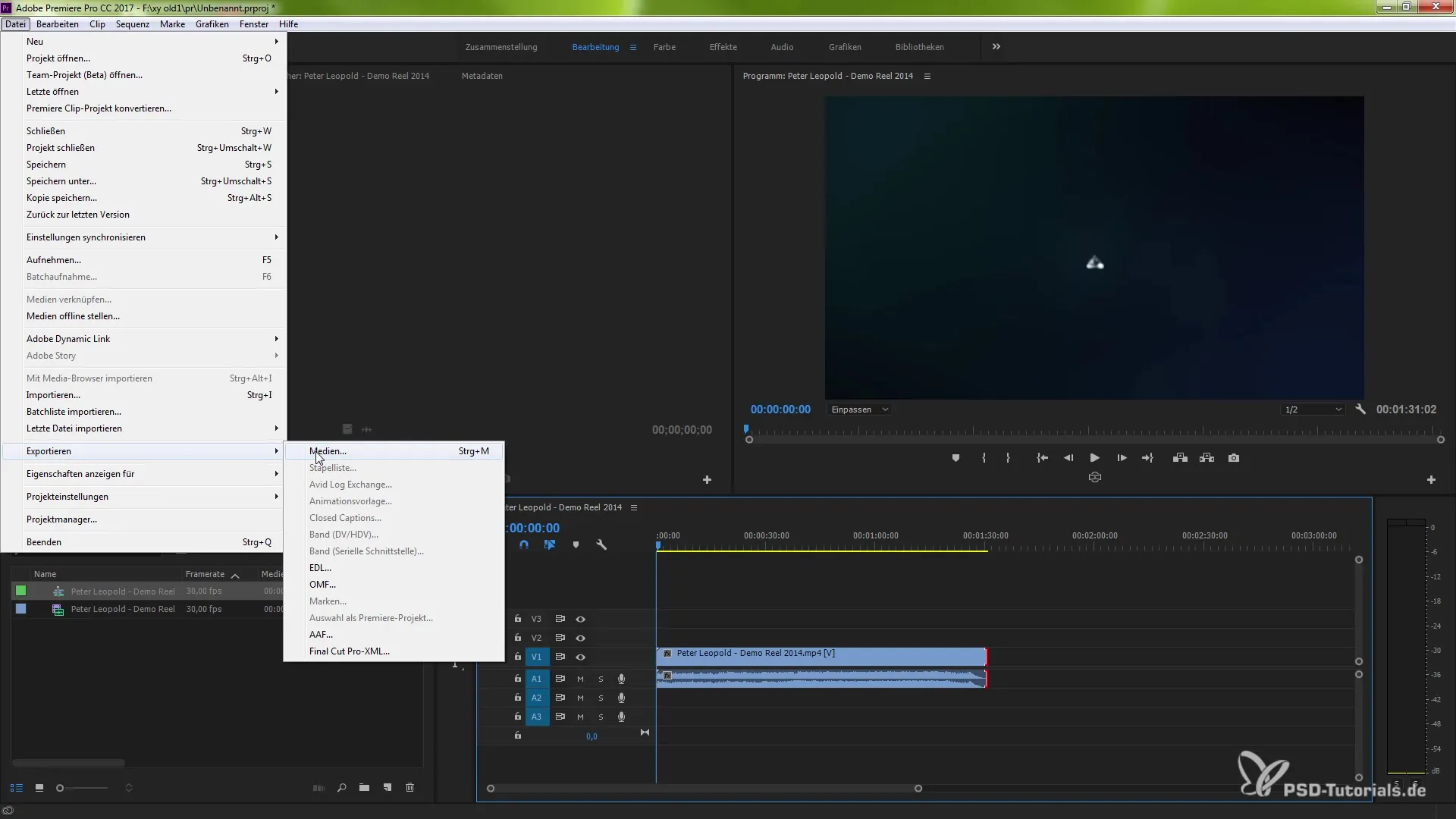Click green label swatch of first project item
This screenshot has height=819, width=1456.
click(20, 591)
